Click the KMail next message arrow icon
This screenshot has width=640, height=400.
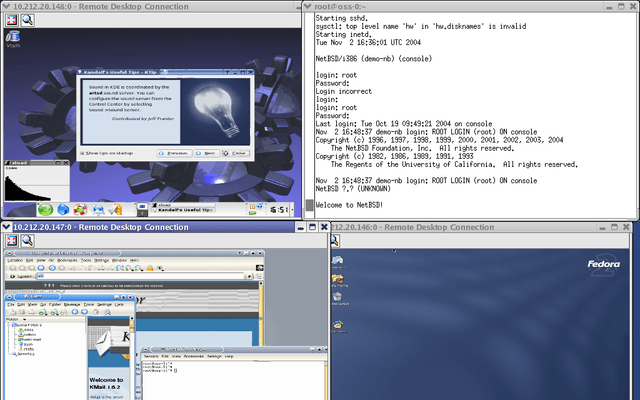click(x=84, y=312)
